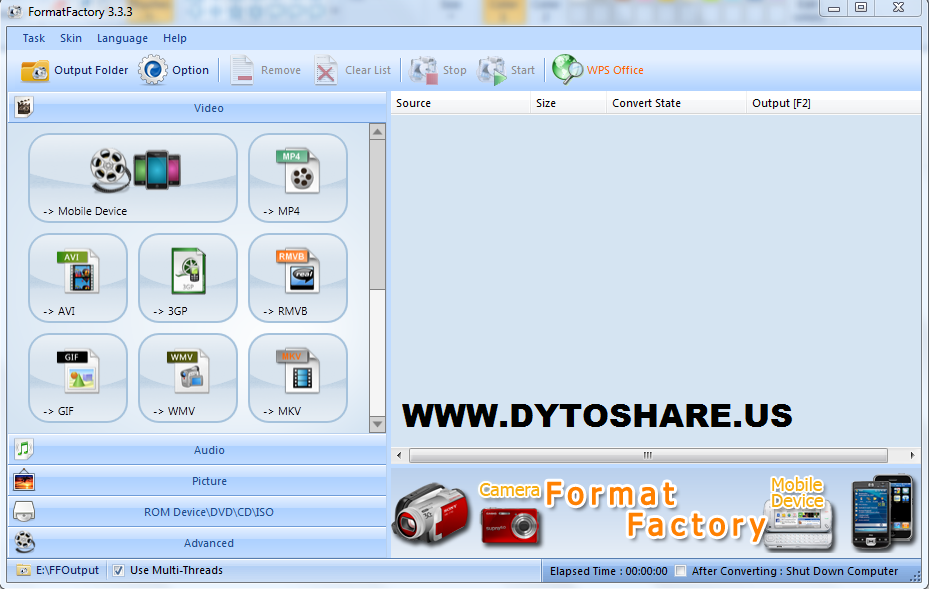
Task: Choose the 3GP format icon
Action: click(x=188, y=271)
